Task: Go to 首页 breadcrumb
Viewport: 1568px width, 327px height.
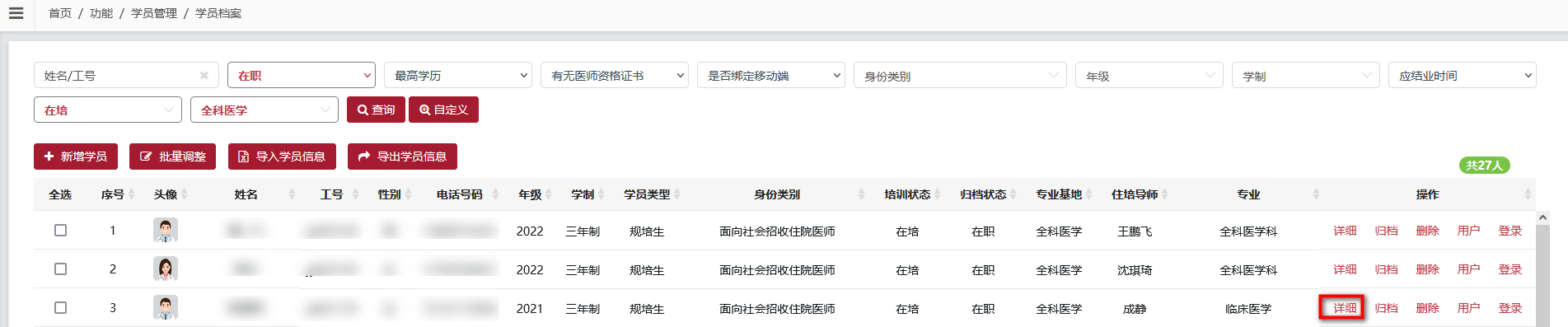Action: (x=60, y=13)
